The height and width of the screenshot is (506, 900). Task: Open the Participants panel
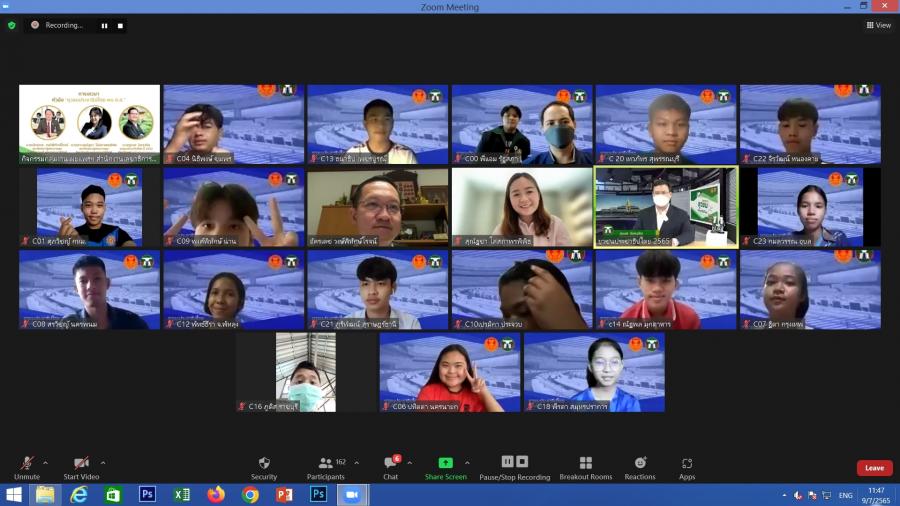click(326, 465)
